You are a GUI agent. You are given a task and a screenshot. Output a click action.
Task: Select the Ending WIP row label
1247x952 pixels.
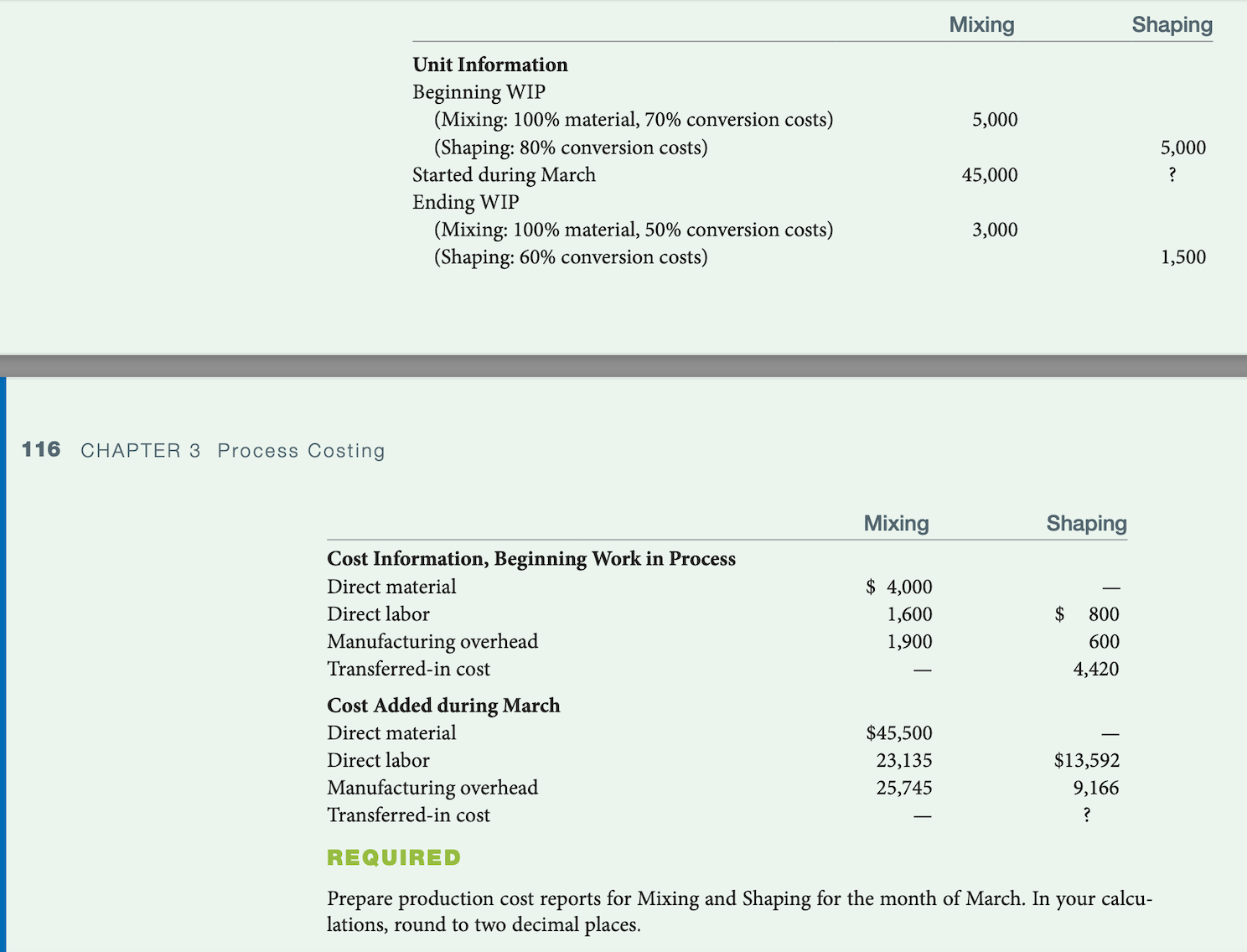(x=465, y=202)
